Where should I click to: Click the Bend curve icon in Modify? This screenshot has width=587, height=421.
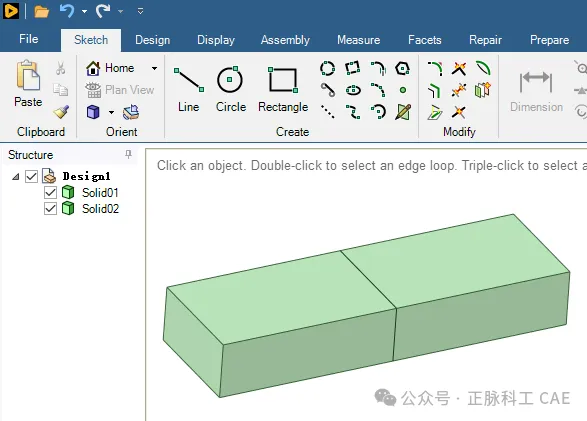pos(483,68)
